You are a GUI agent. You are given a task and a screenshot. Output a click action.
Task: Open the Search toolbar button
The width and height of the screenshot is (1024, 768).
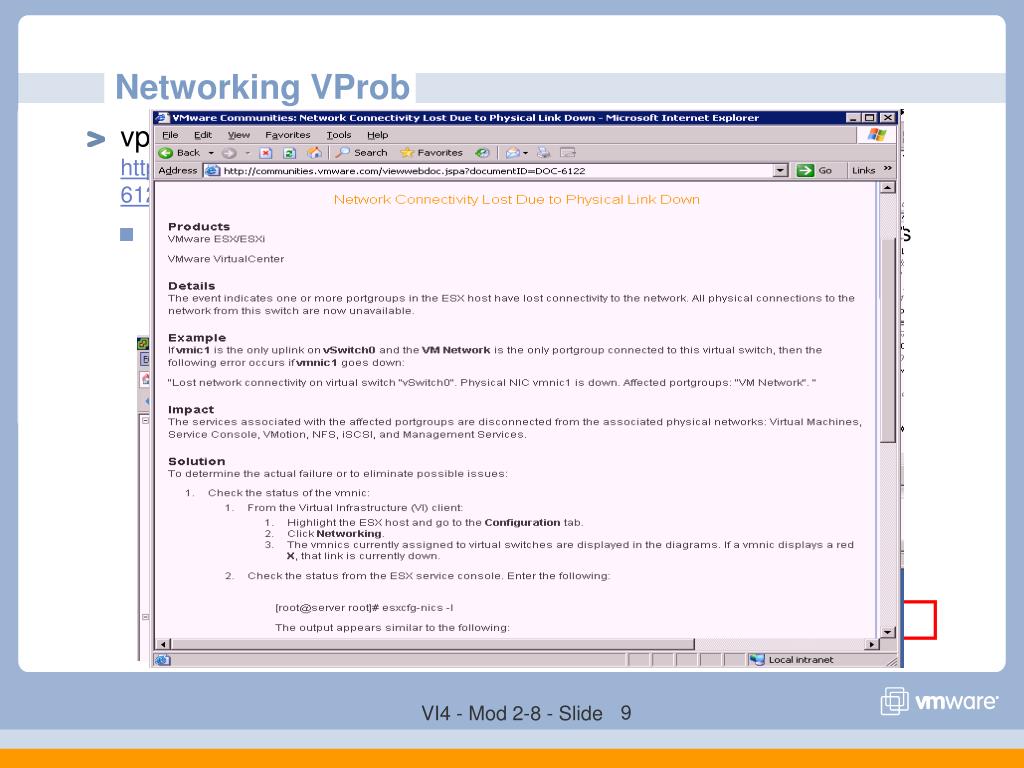(361, 153)
